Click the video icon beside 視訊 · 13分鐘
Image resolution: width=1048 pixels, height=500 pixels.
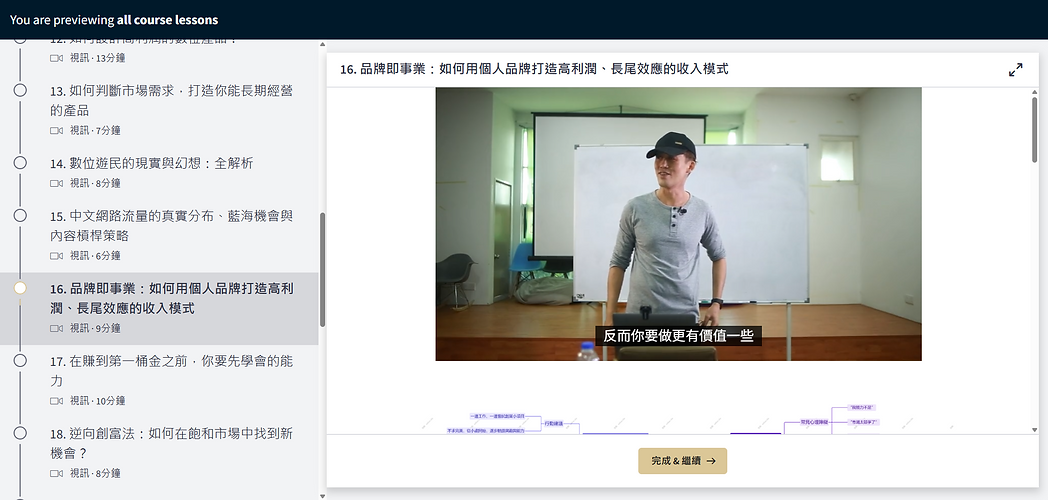click(56, 58)
